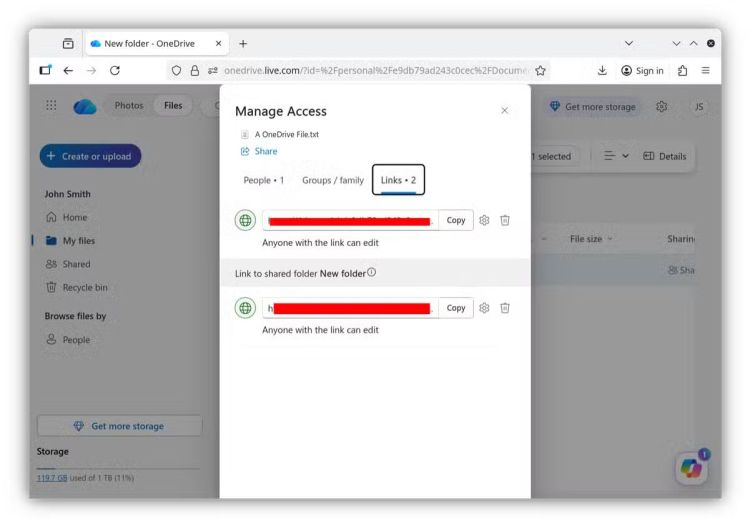Image resolution: width=750 pixels, height=527 pixels.
Task: Switch to the People tab
Action: pyautogui.click(x=264, y=180)
